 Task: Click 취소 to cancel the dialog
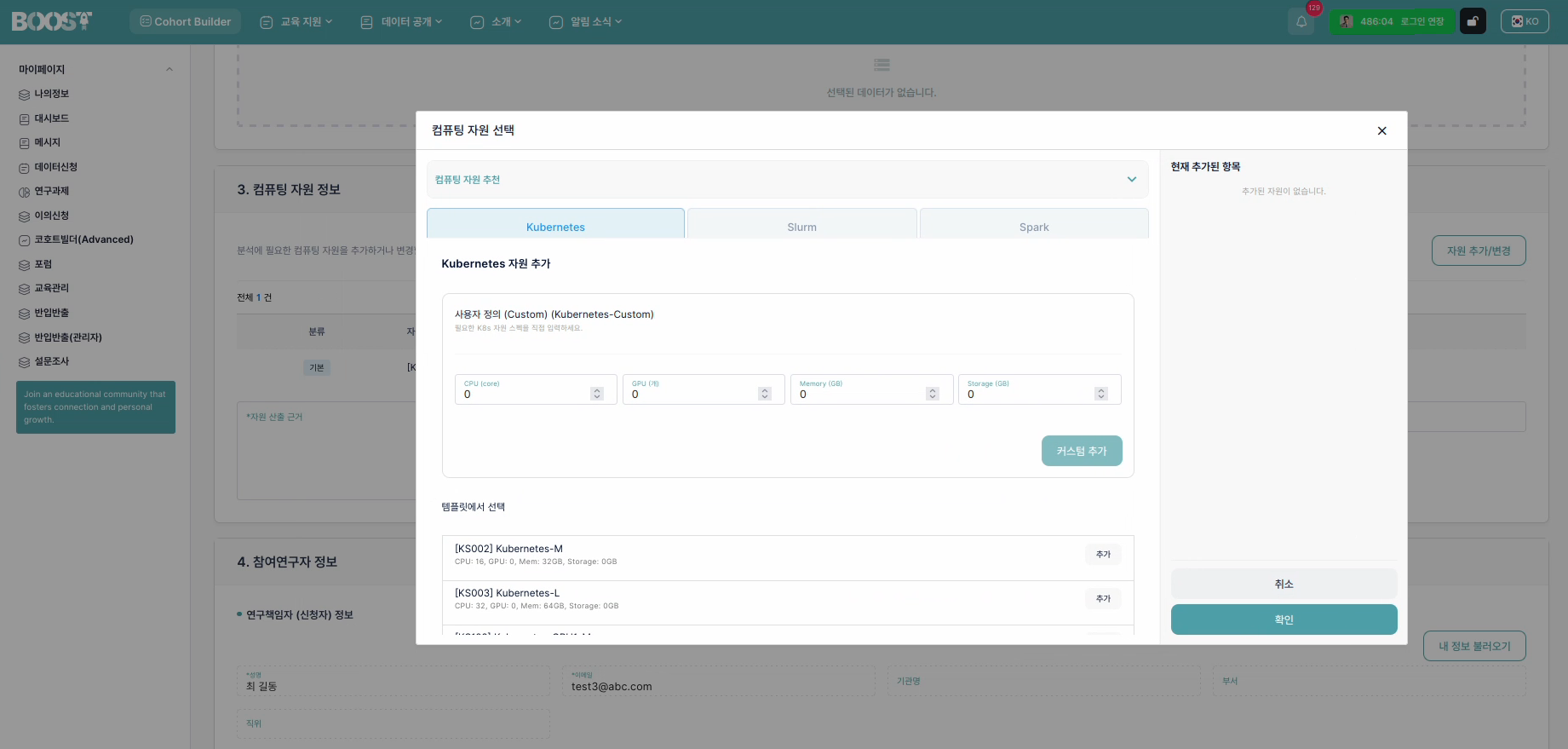pos(1284,584)
